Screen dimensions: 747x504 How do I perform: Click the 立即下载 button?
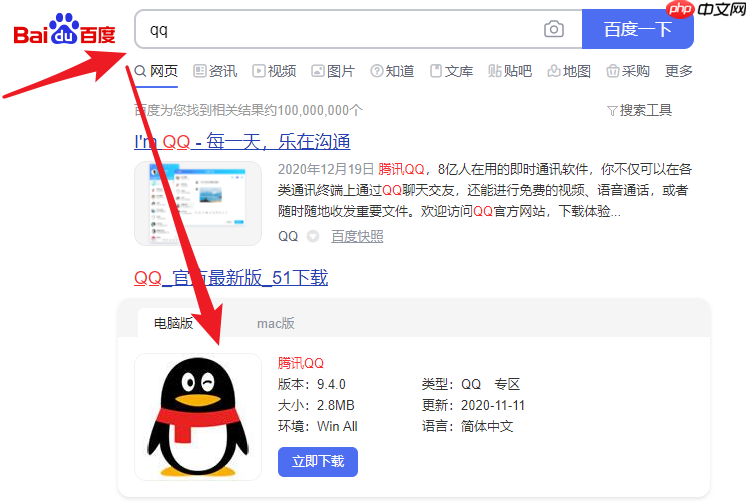click(318, 462)
